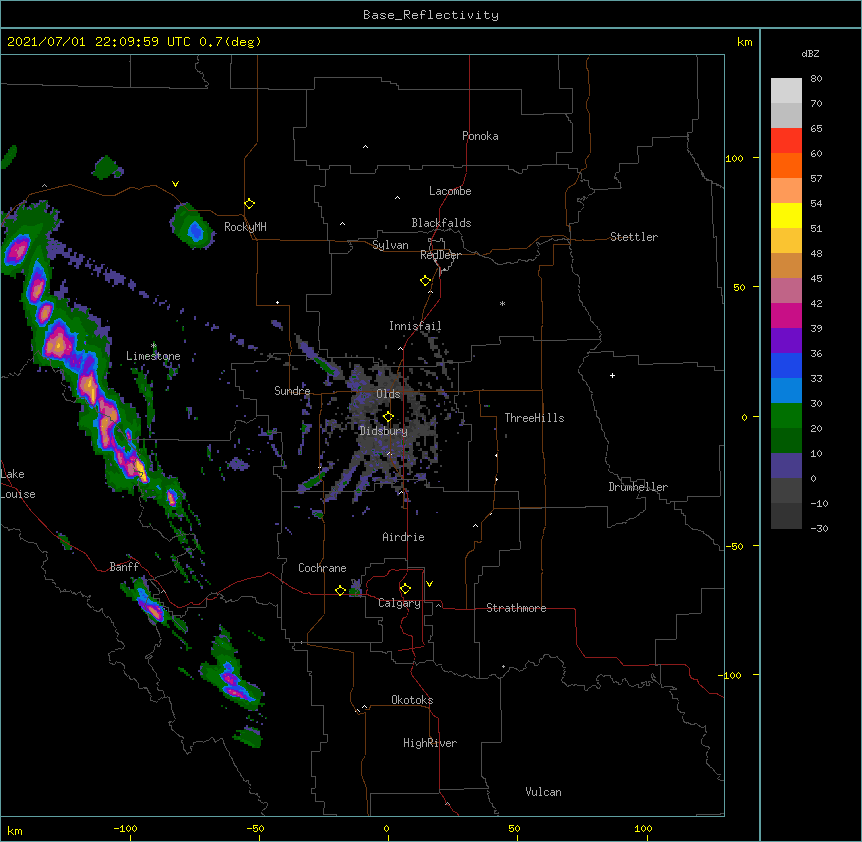Select the Cochrane label

(x=322, y=568)
